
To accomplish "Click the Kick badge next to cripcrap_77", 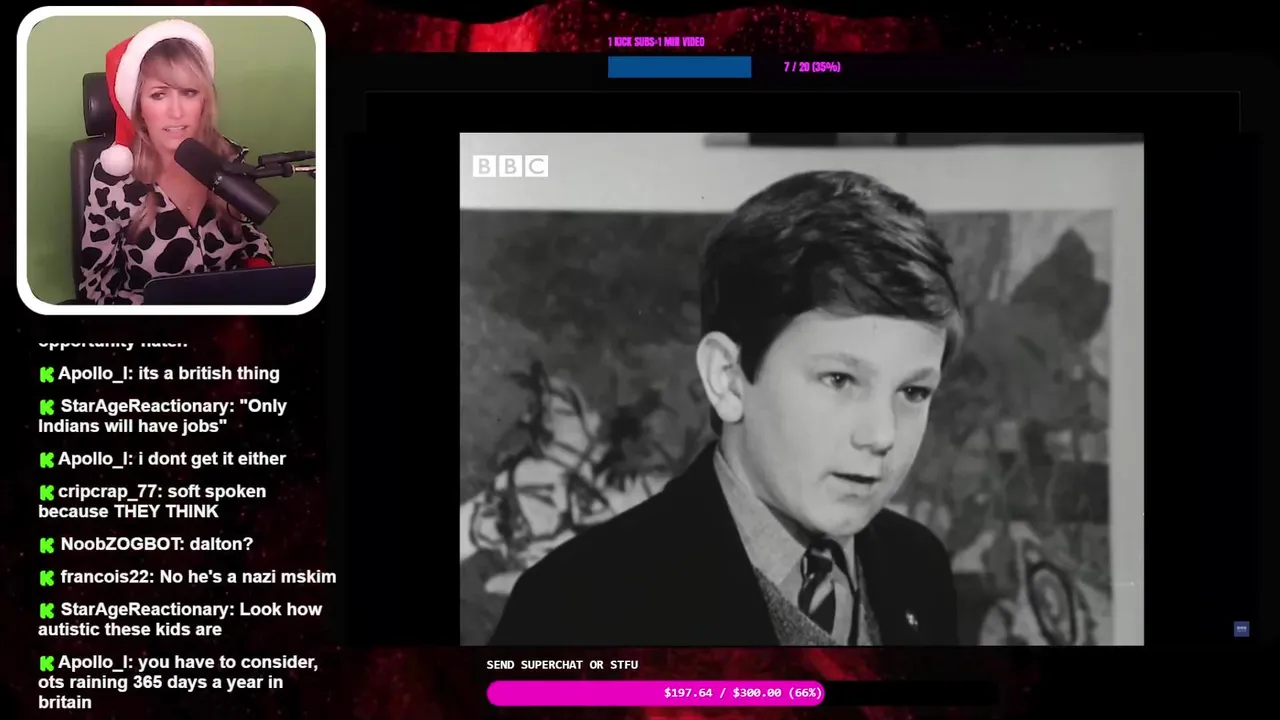I will tap(46, 492).
